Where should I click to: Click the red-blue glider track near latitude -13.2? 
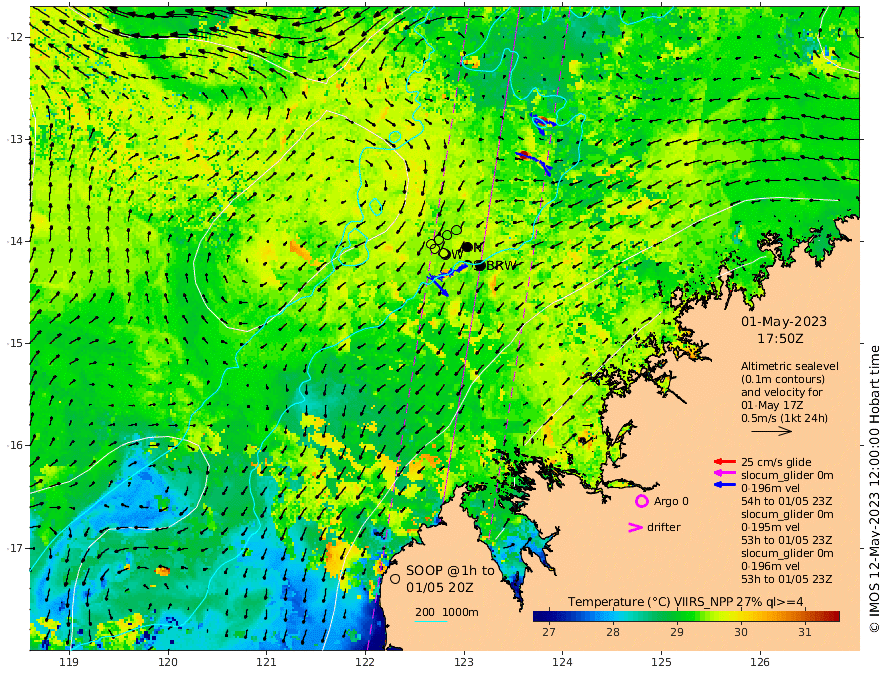(534, 162)
